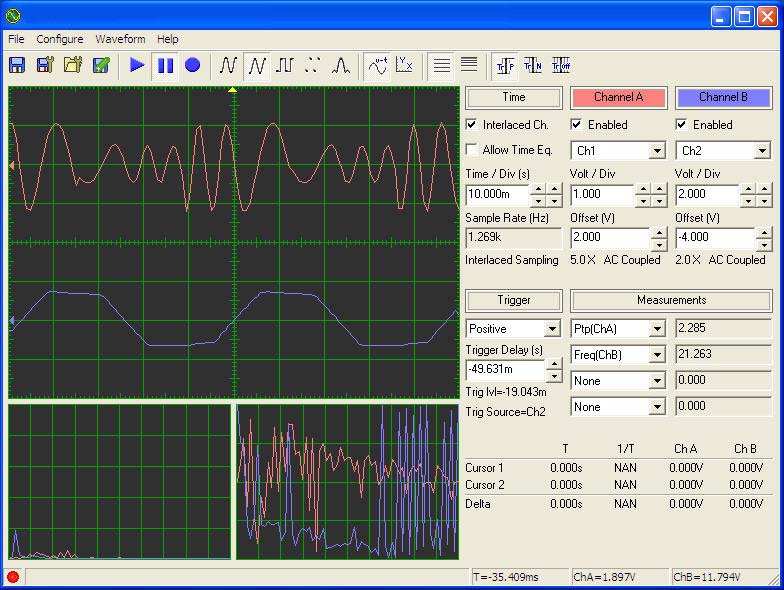The width and height of the screenshot is (784, 590).
Task: Click the first floppy disk Save icon
Action: point(17,65)
